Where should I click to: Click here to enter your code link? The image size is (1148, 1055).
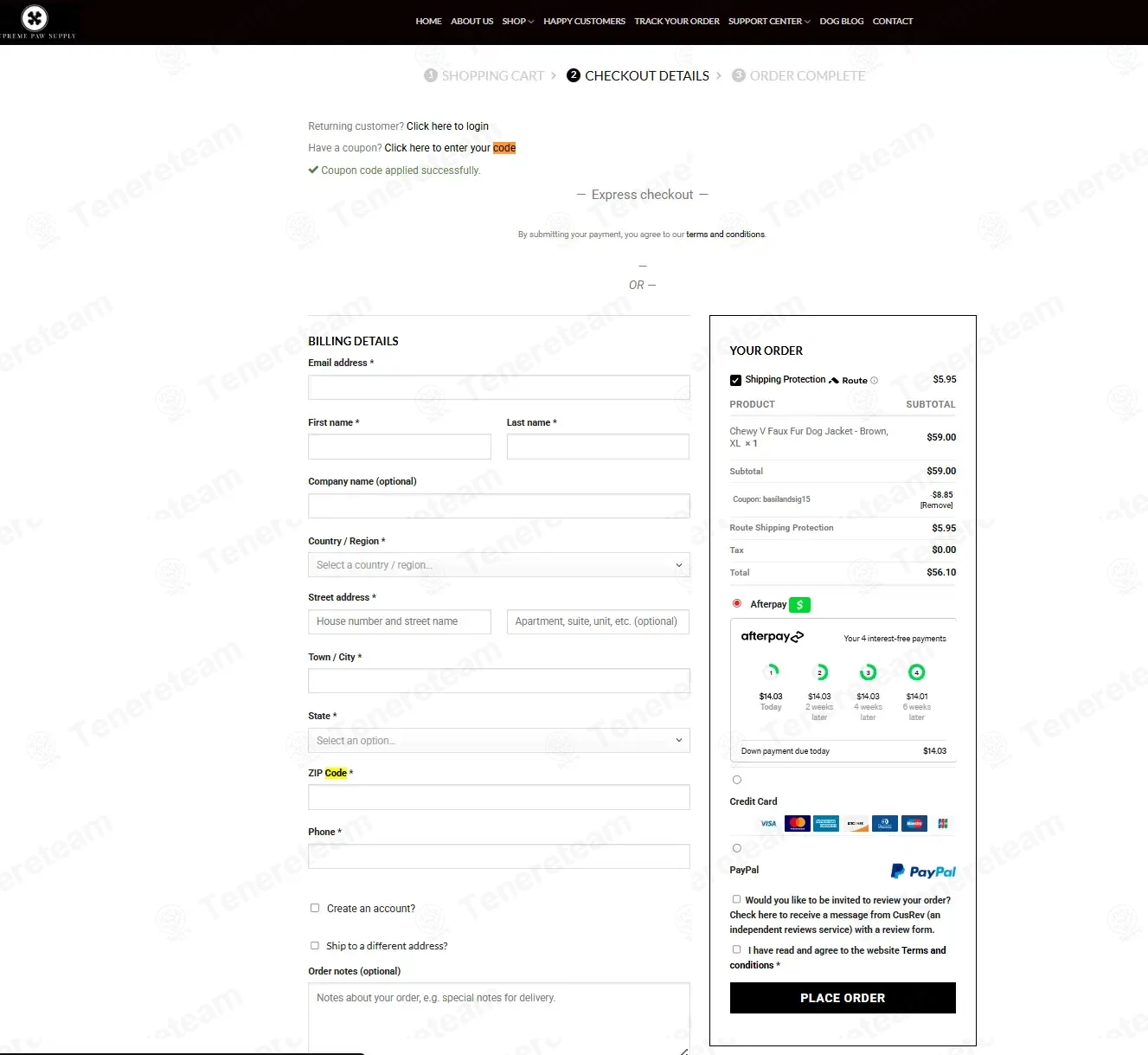[x=450, y=148]
